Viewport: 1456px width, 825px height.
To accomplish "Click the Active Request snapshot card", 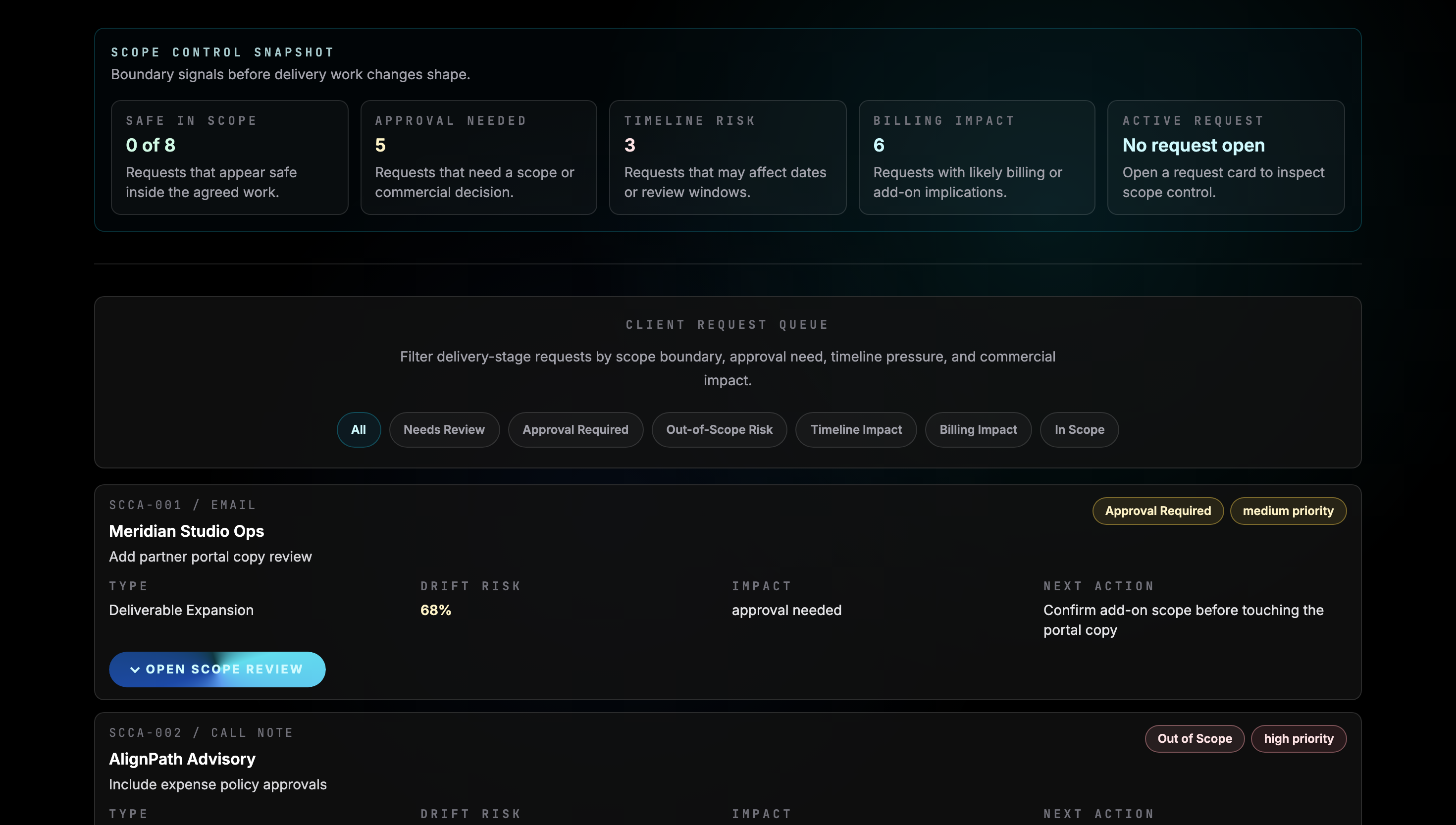I will [x=1226, y=157].
